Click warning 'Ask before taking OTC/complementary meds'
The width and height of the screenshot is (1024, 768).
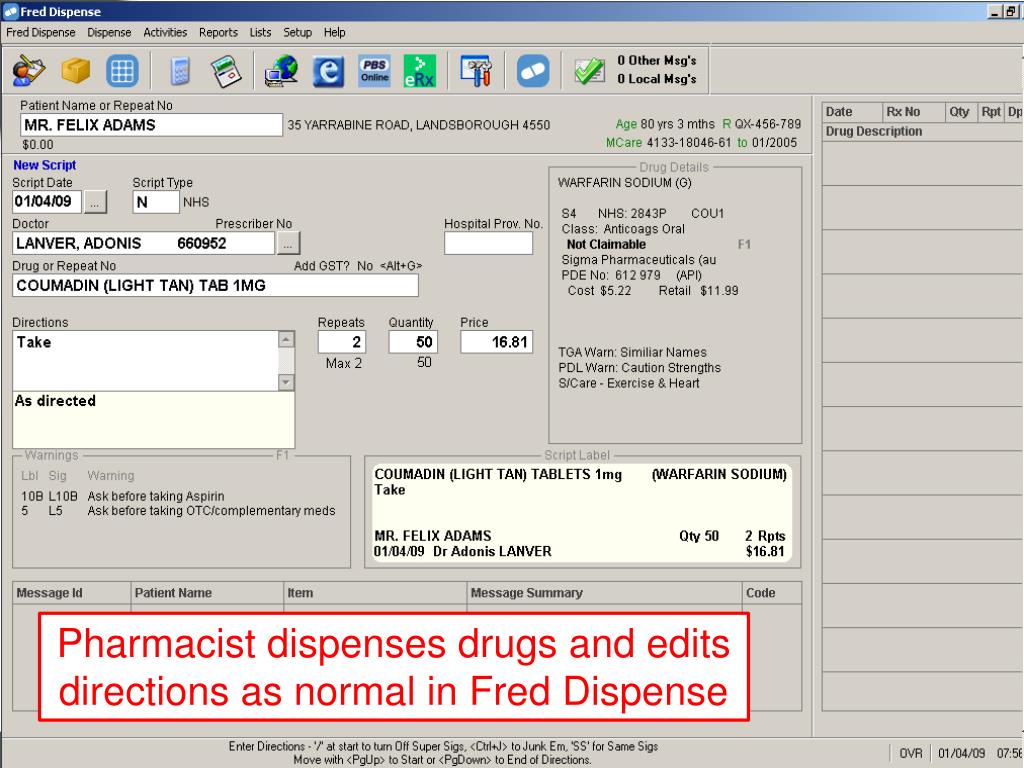coord(212,511)
